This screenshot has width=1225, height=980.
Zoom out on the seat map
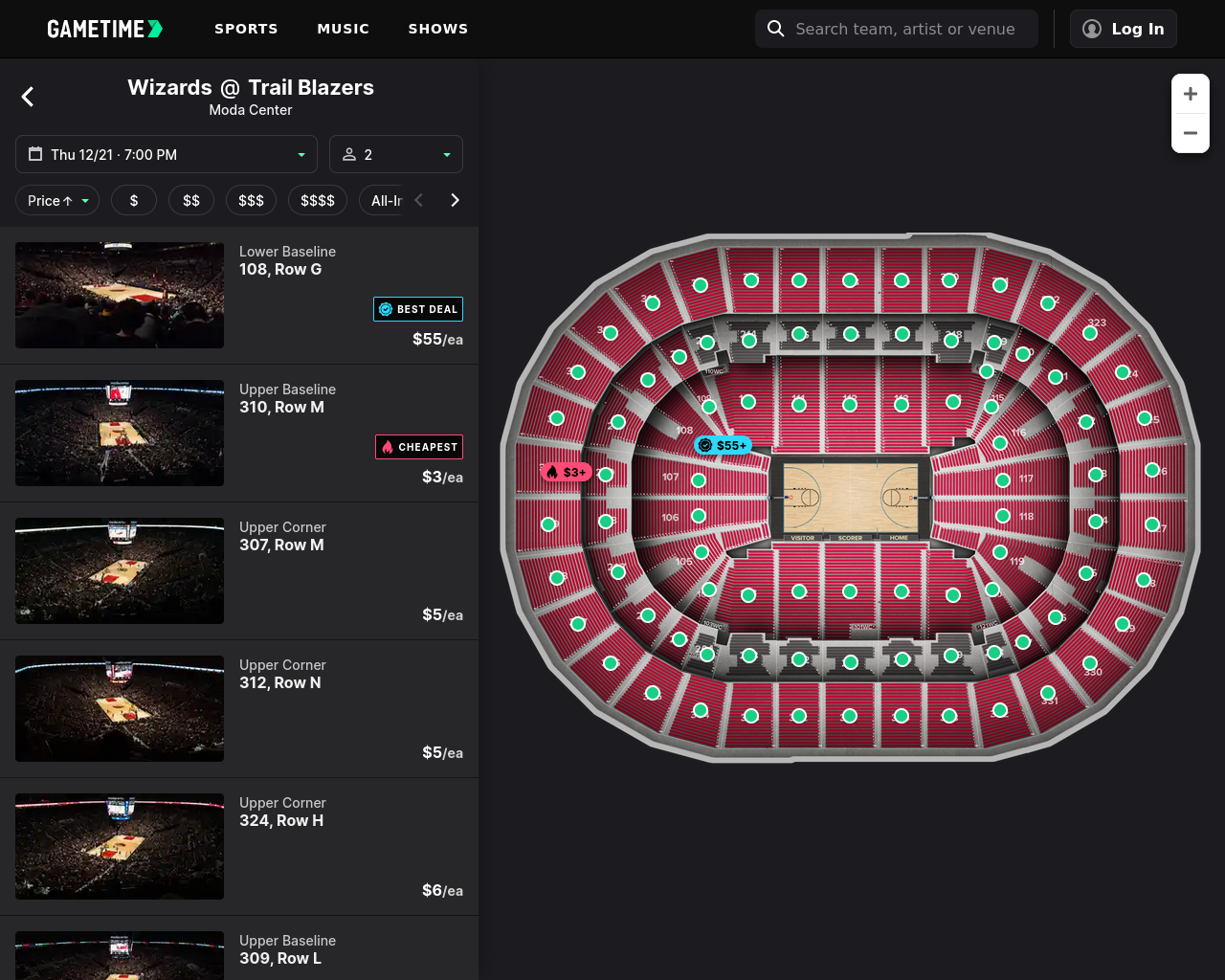1191,133
